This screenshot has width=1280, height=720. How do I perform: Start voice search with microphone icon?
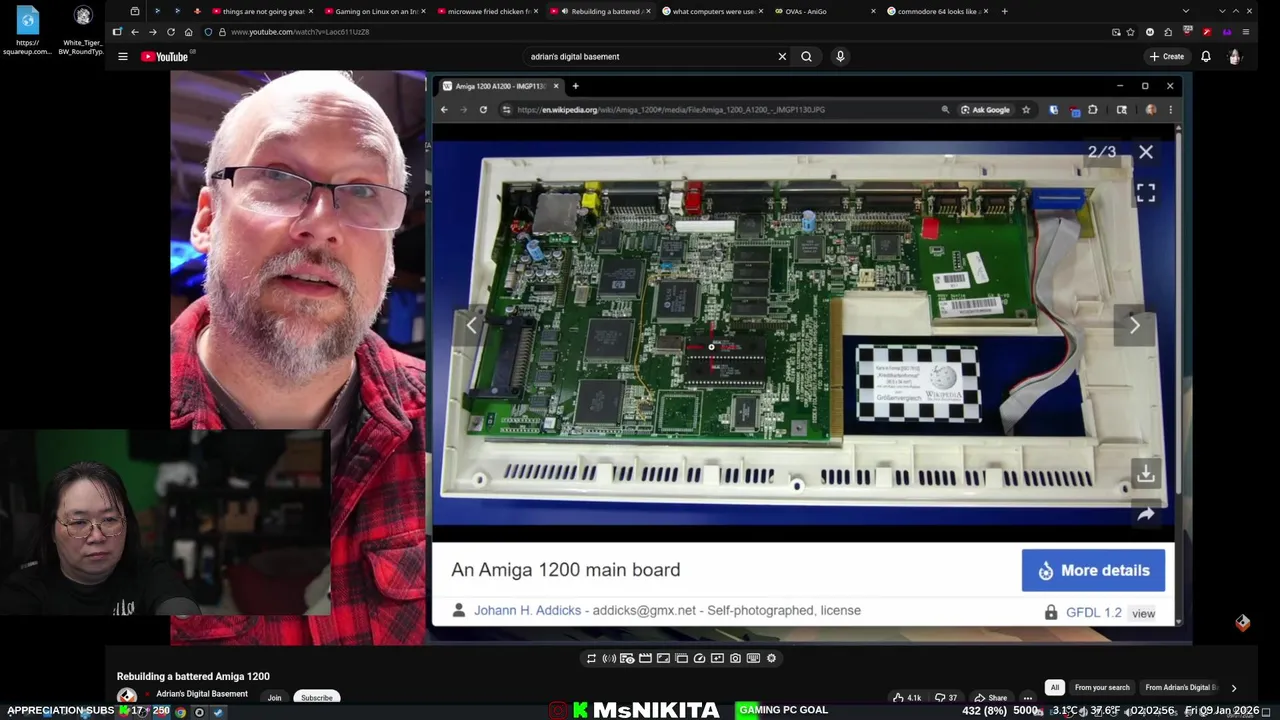840,57
